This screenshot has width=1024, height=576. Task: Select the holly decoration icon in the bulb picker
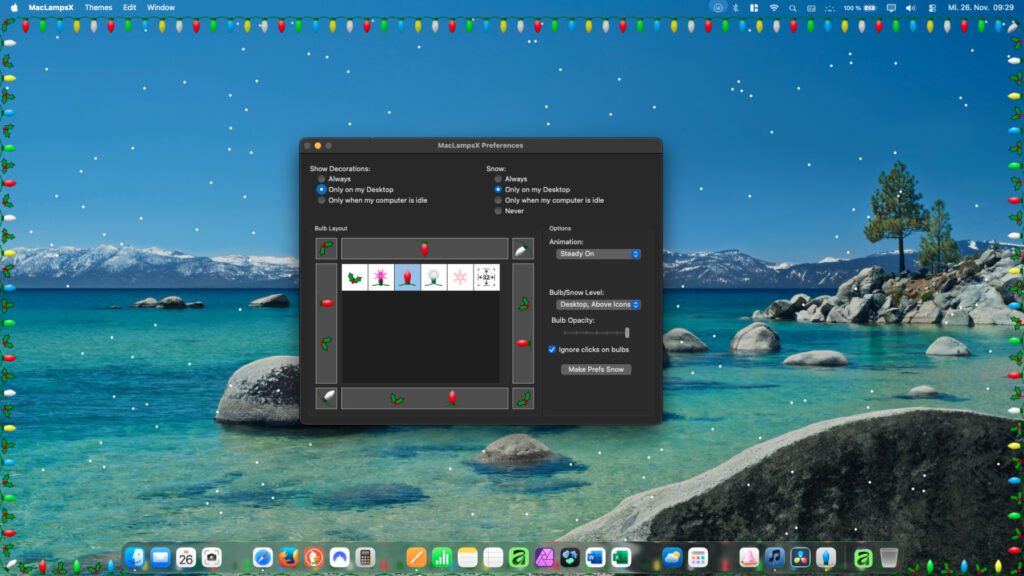(x=355, y=276)
